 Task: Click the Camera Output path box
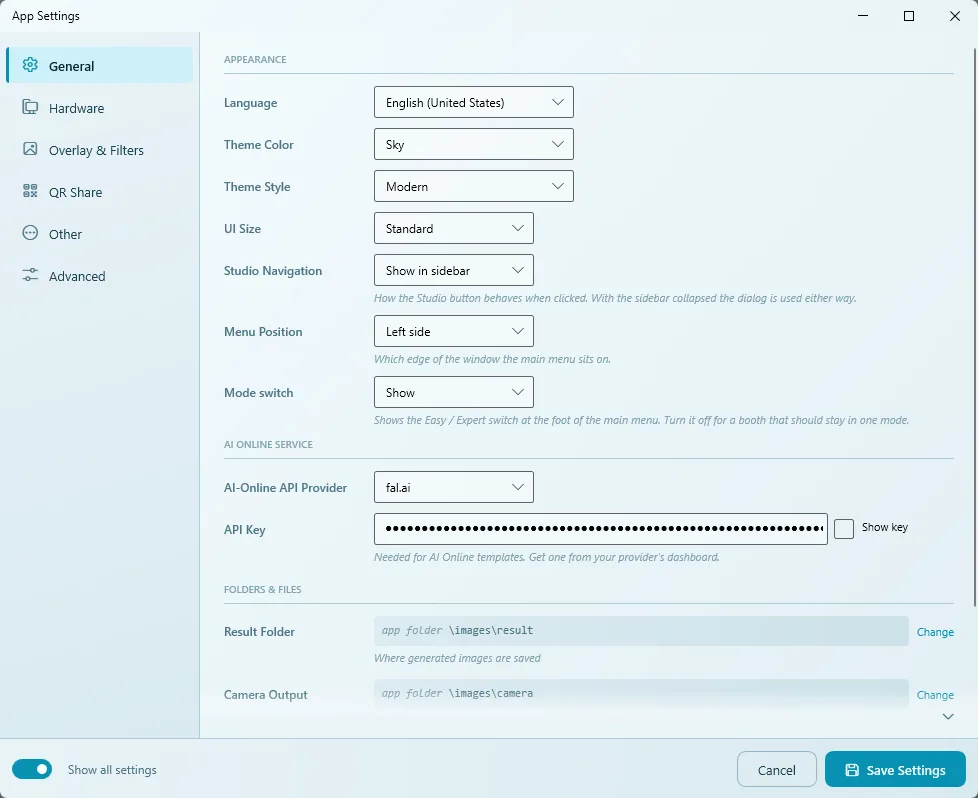pos(641,694)
